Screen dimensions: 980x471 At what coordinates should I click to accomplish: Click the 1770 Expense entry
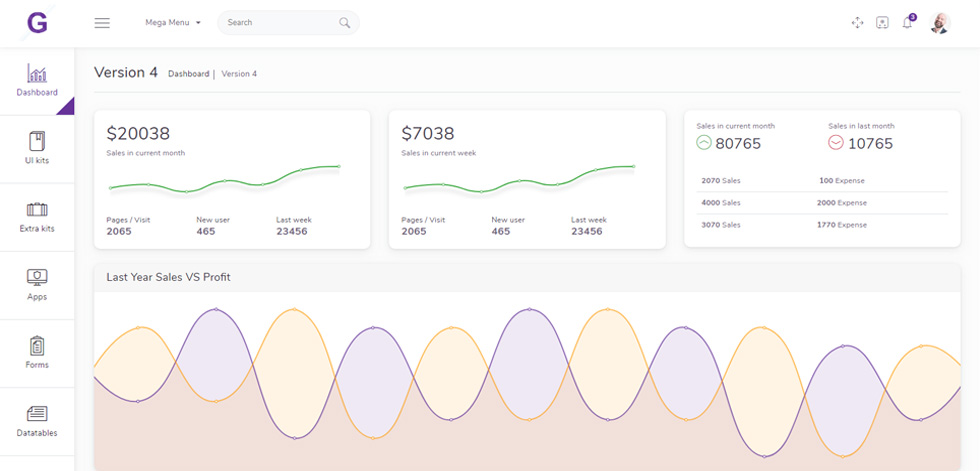click(x=842, y=225)
